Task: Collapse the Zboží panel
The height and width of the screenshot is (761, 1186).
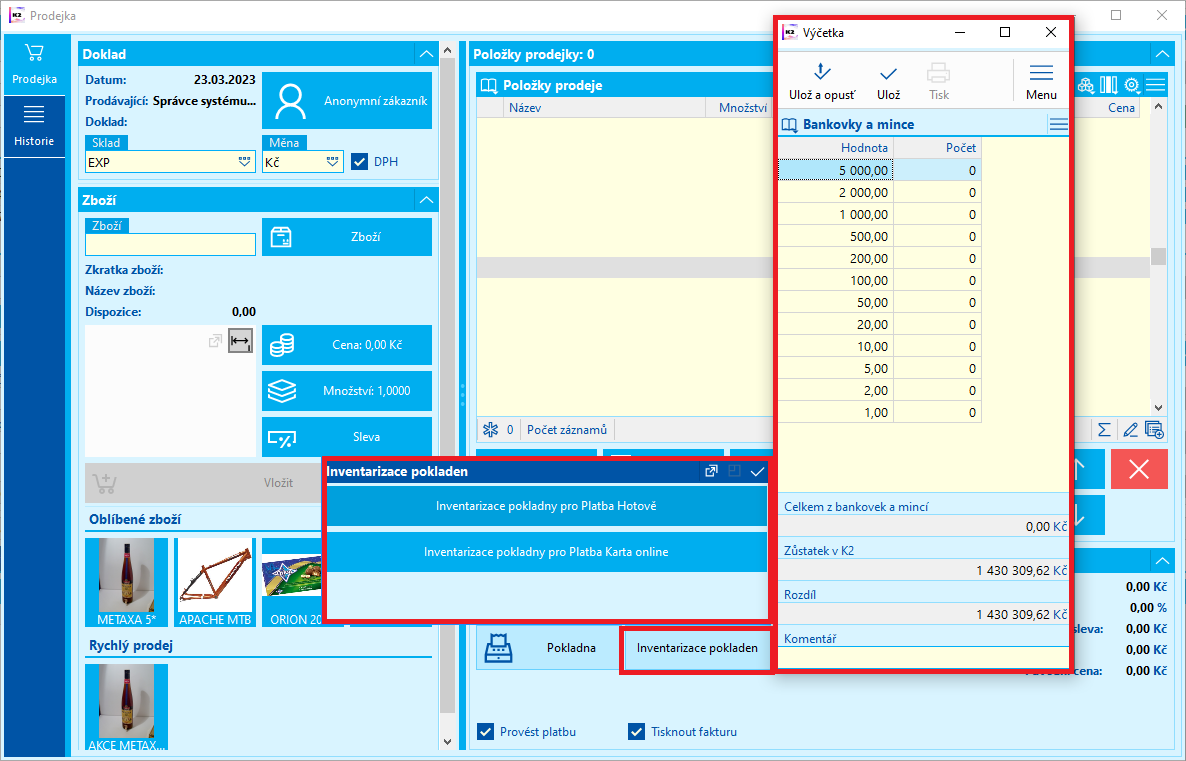Action: point(427,200)
